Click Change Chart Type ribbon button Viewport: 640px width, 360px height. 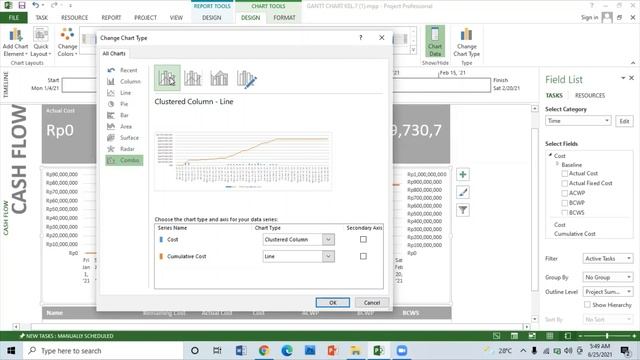pyautogui.click(x=467, y=42)
